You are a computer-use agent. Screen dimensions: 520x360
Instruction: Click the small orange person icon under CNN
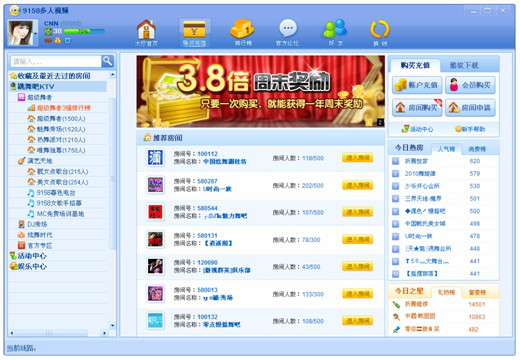pos(58,41)
